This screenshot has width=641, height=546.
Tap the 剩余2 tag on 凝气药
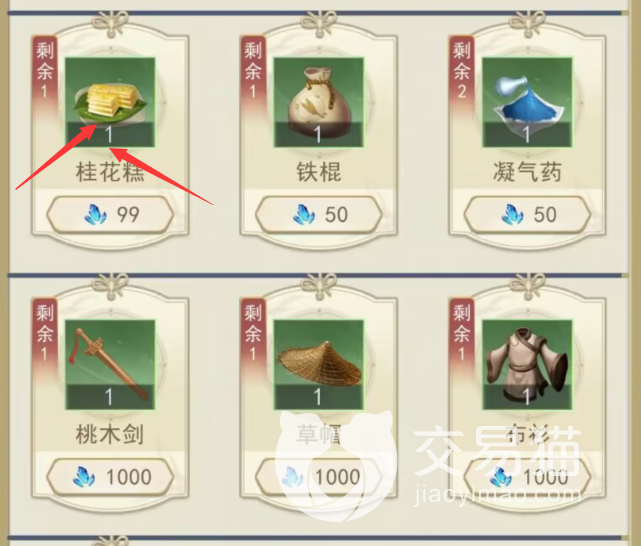tap(462, 70)
